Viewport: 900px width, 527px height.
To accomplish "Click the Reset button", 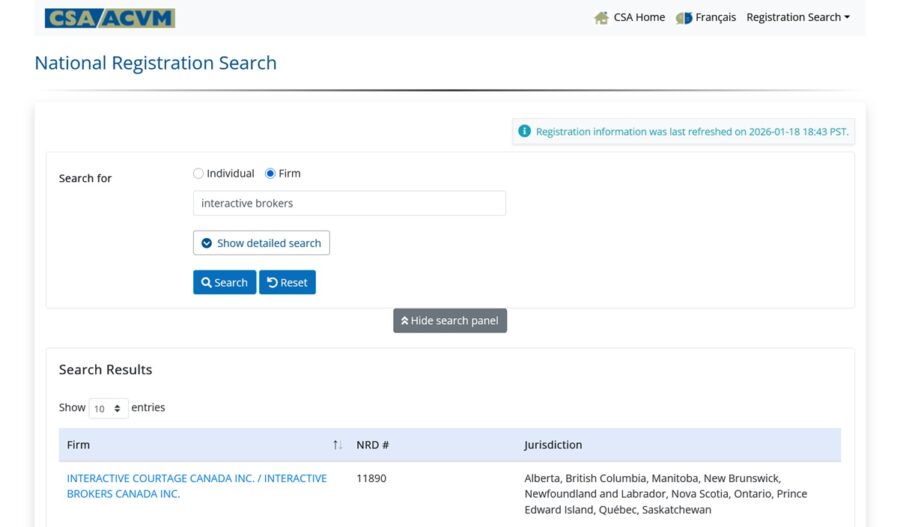I will (x=287, y=282).
